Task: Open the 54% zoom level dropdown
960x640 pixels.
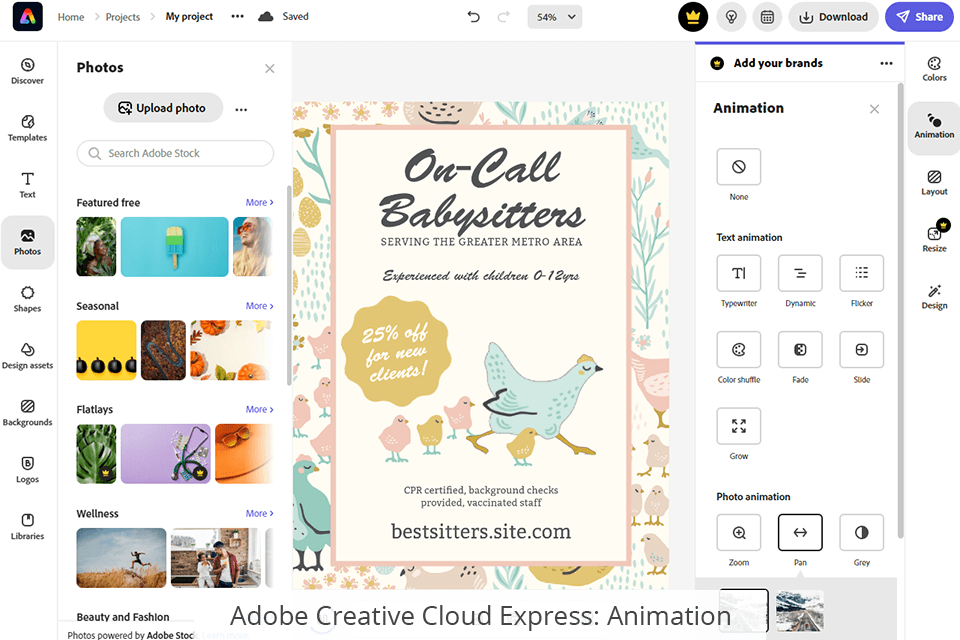Action: click(555, 17)
